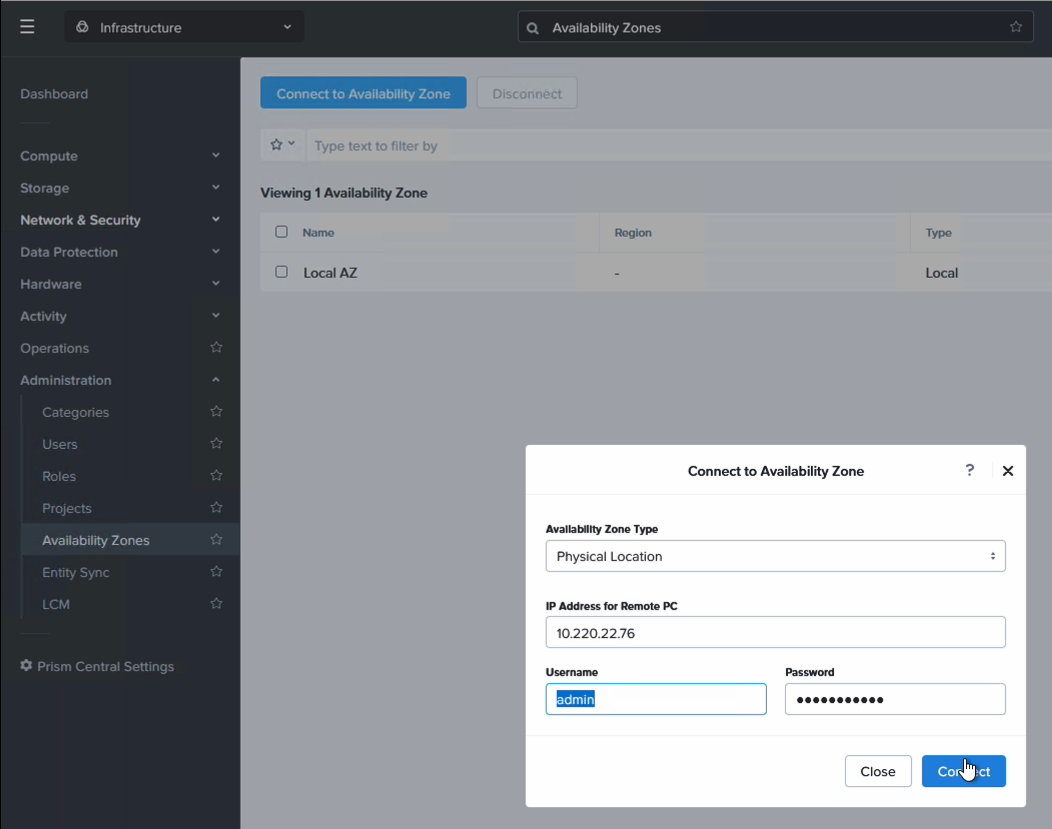Viewport: 1052px width, 829px height.
Task: Star the LCM sidebar entry
Action: click(x=216, y=604)
